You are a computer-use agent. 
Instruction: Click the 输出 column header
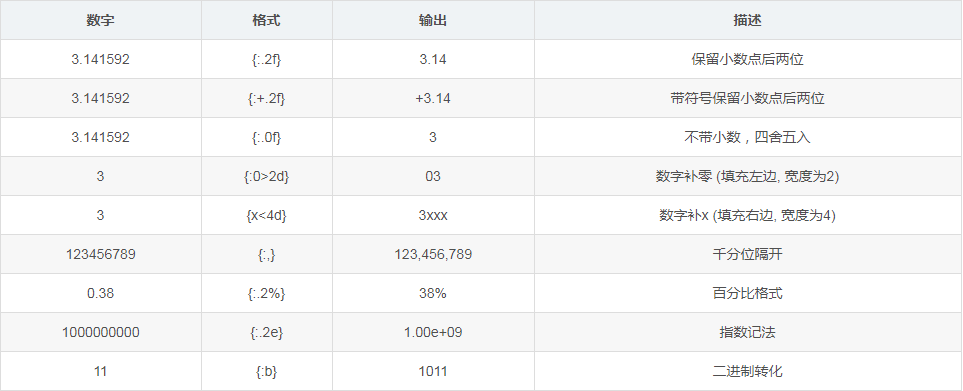(433, 20)
